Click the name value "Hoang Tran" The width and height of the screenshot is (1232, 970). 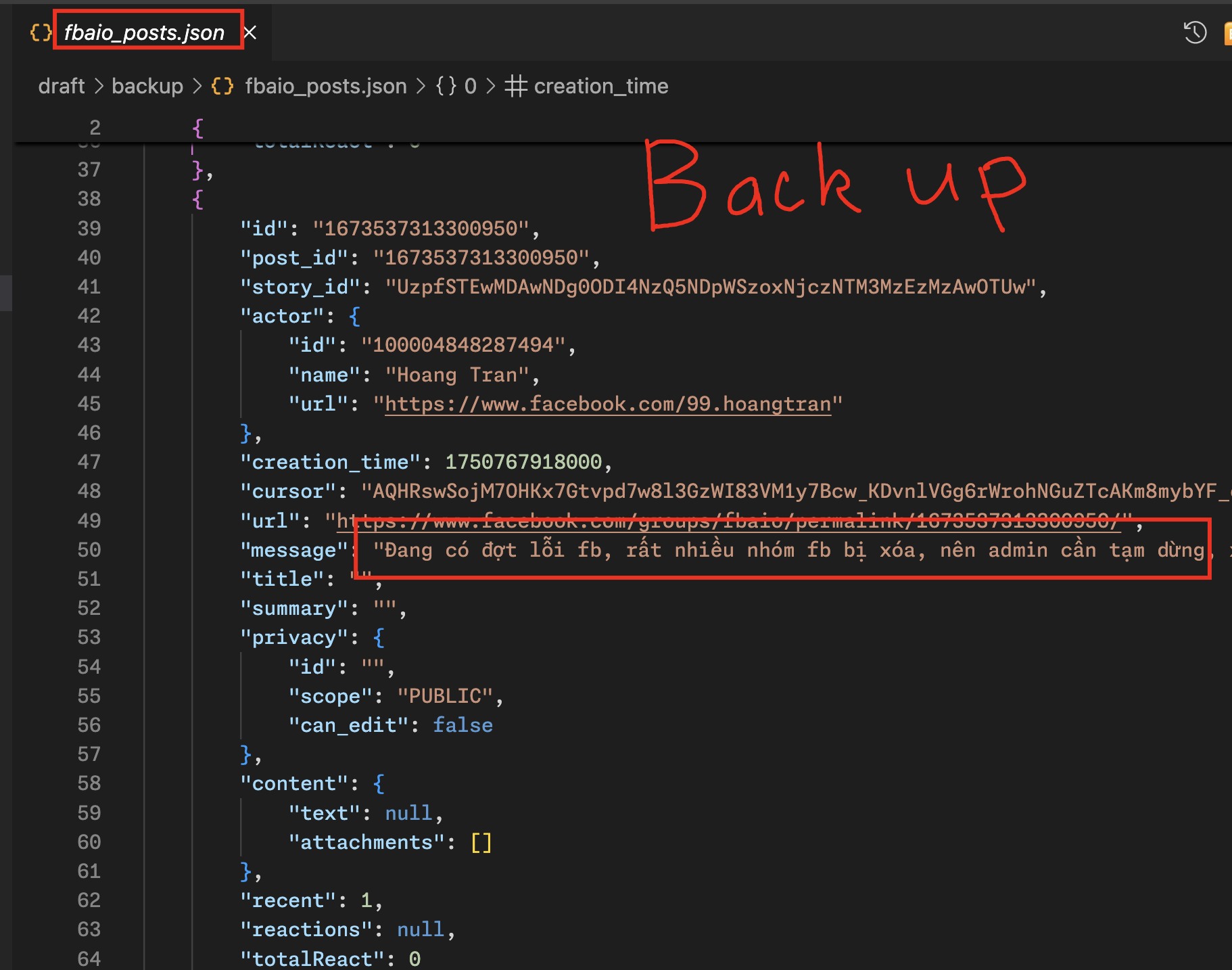tap(457, 375)
